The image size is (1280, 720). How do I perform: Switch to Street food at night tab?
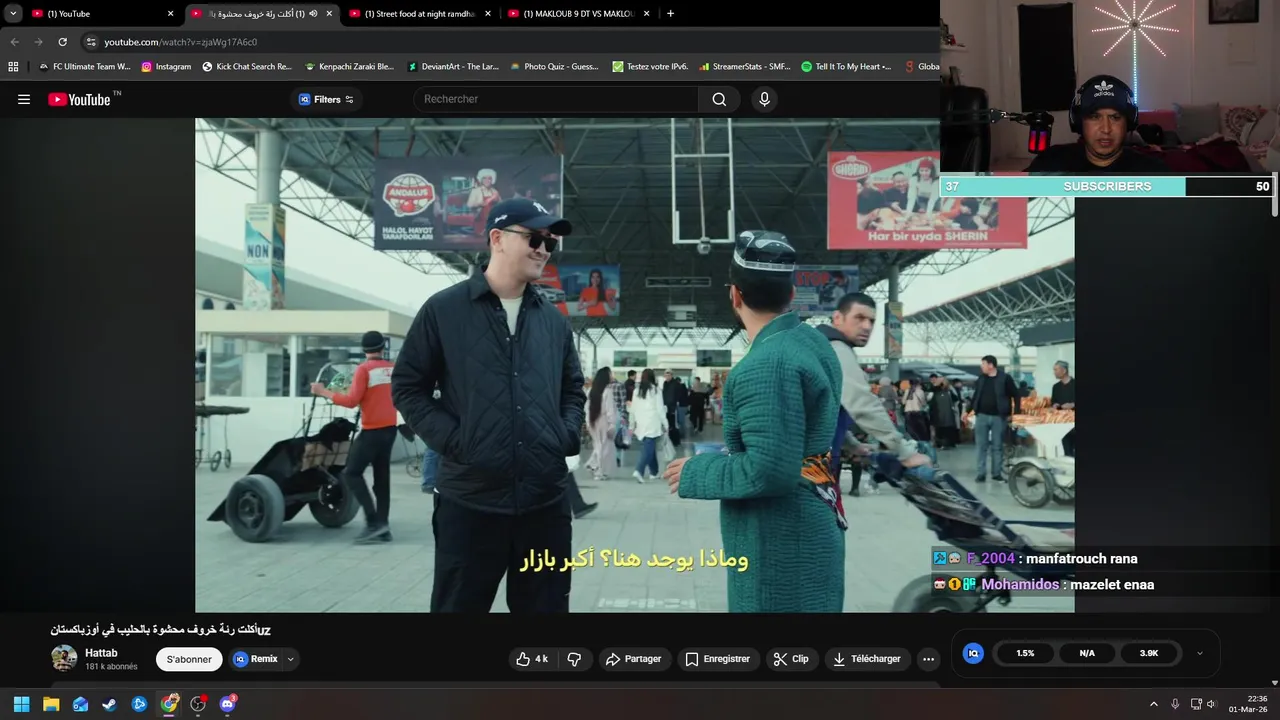420,14
